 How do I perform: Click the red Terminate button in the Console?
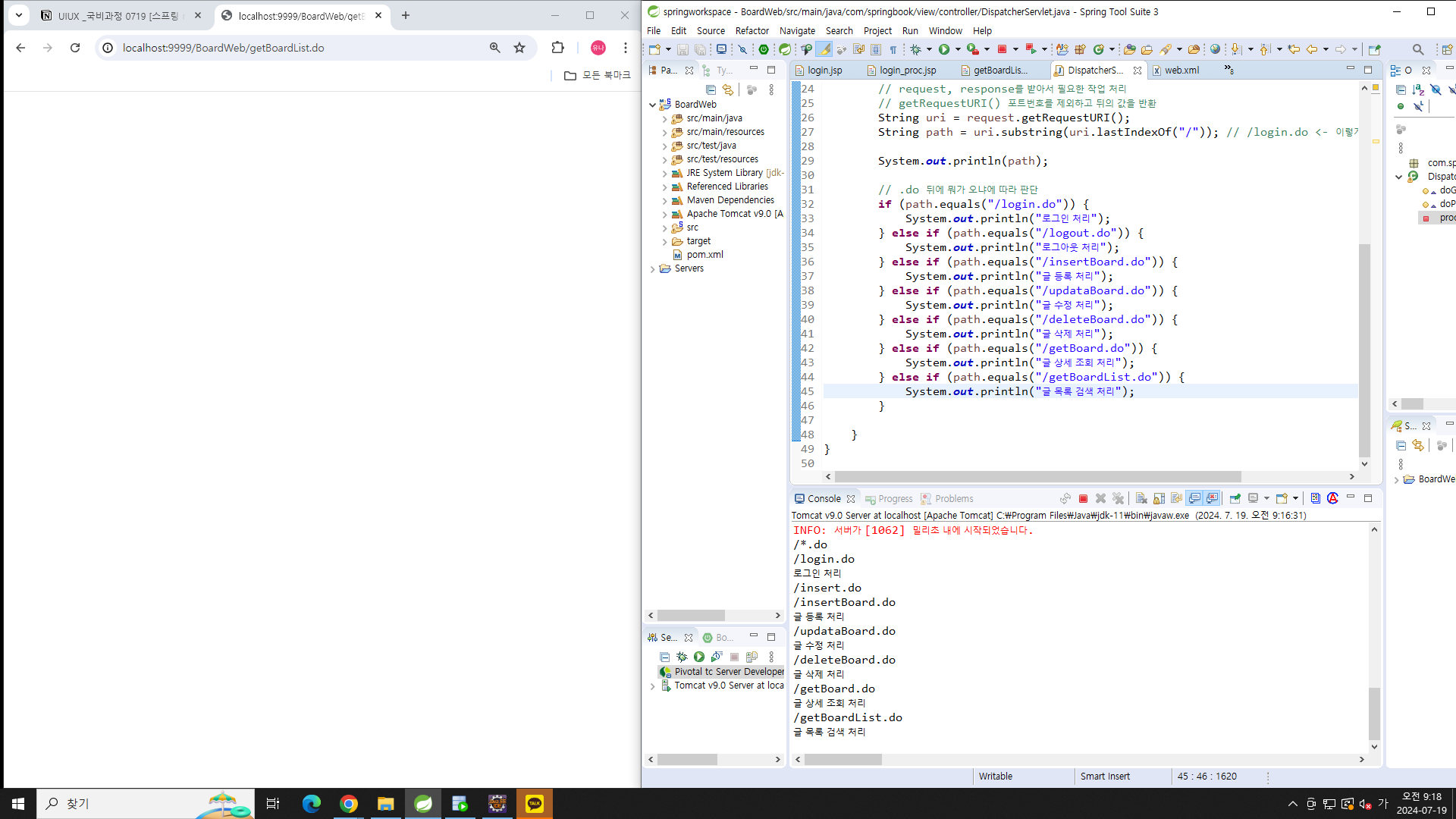coord(1083,498)
